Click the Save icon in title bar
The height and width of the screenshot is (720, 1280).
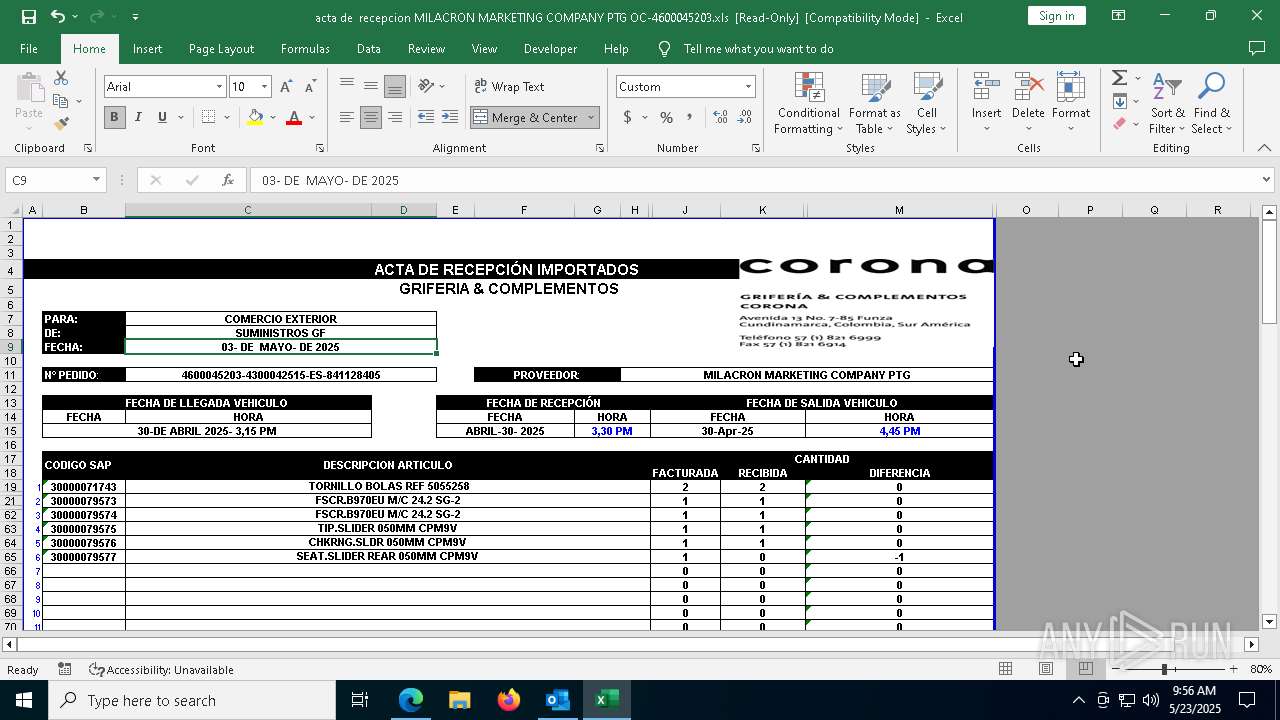click(x=28, y=16)
